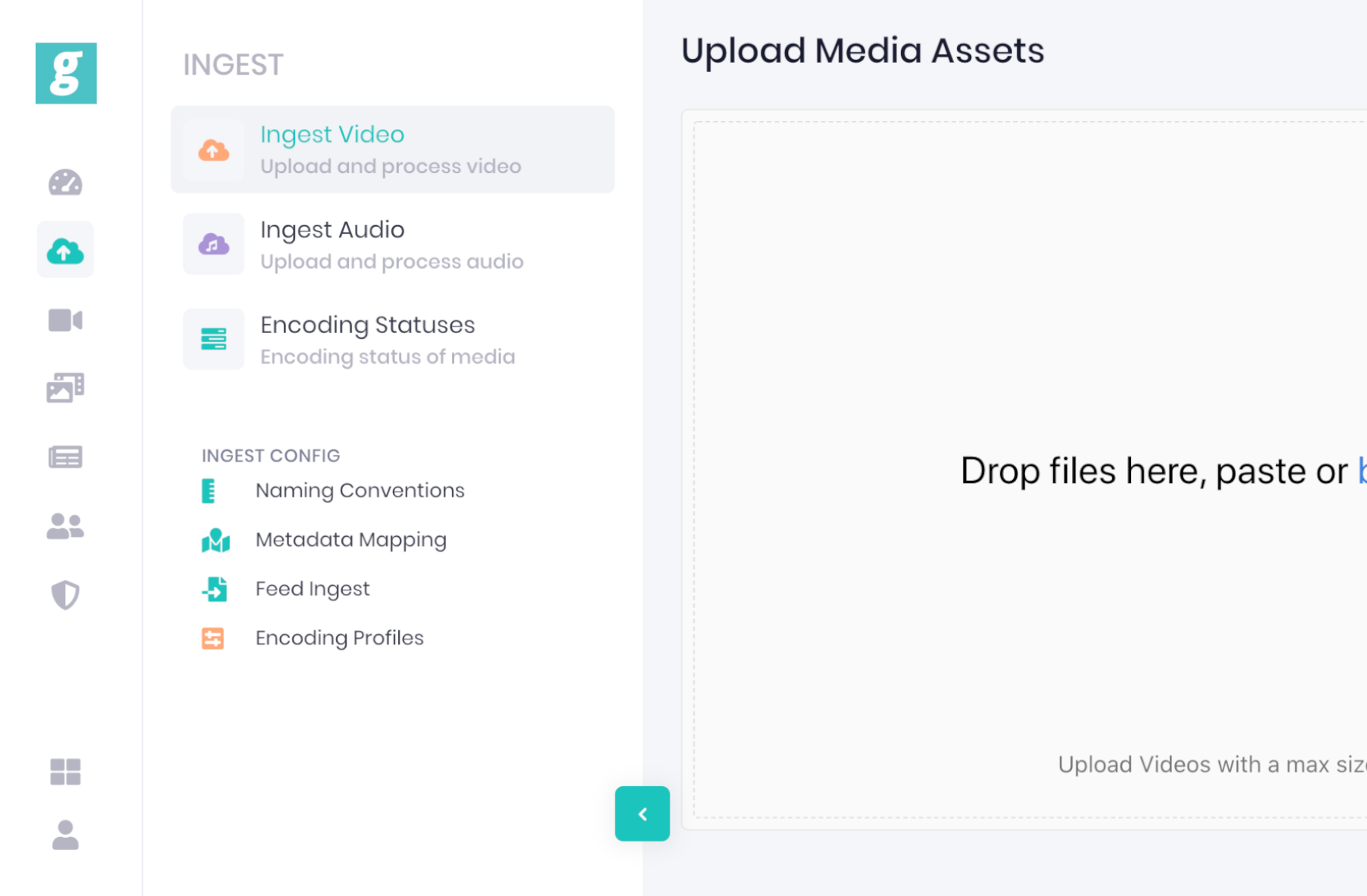Open the users group sidebar icon

point(66,526)
